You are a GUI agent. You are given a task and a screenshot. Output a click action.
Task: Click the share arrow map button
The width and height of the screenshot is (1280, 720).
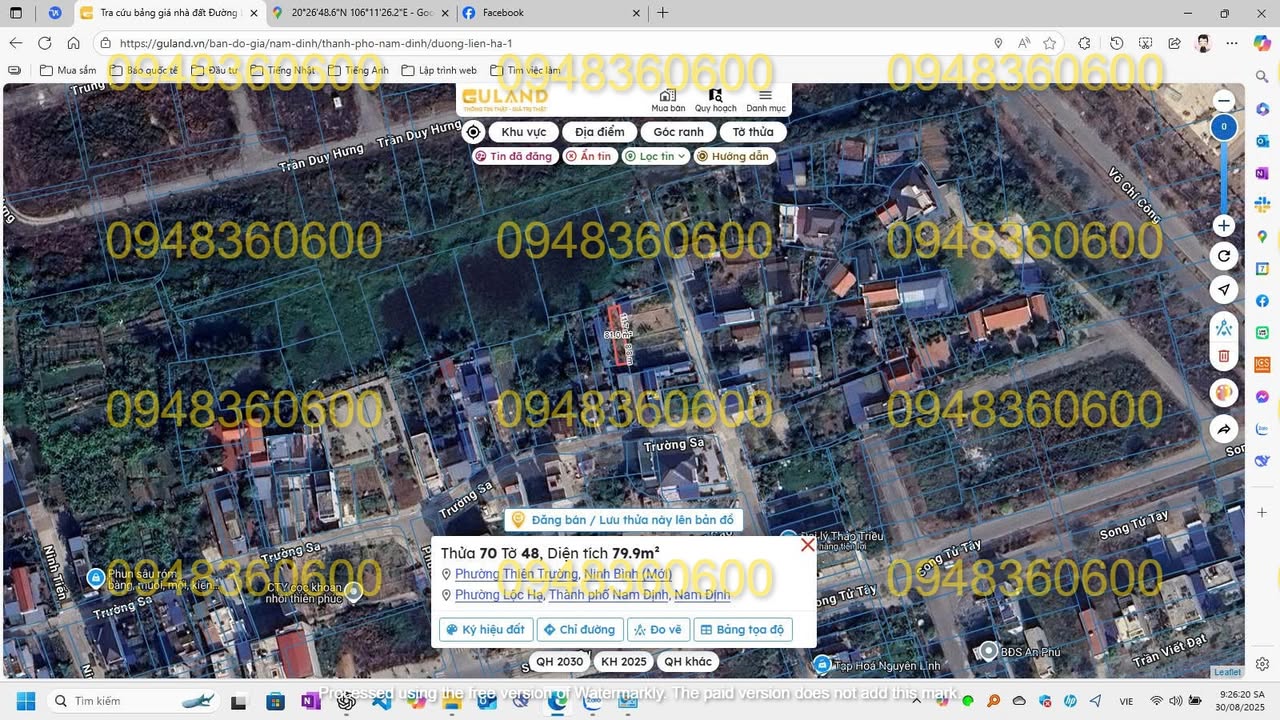click(x=1224, y=430)
